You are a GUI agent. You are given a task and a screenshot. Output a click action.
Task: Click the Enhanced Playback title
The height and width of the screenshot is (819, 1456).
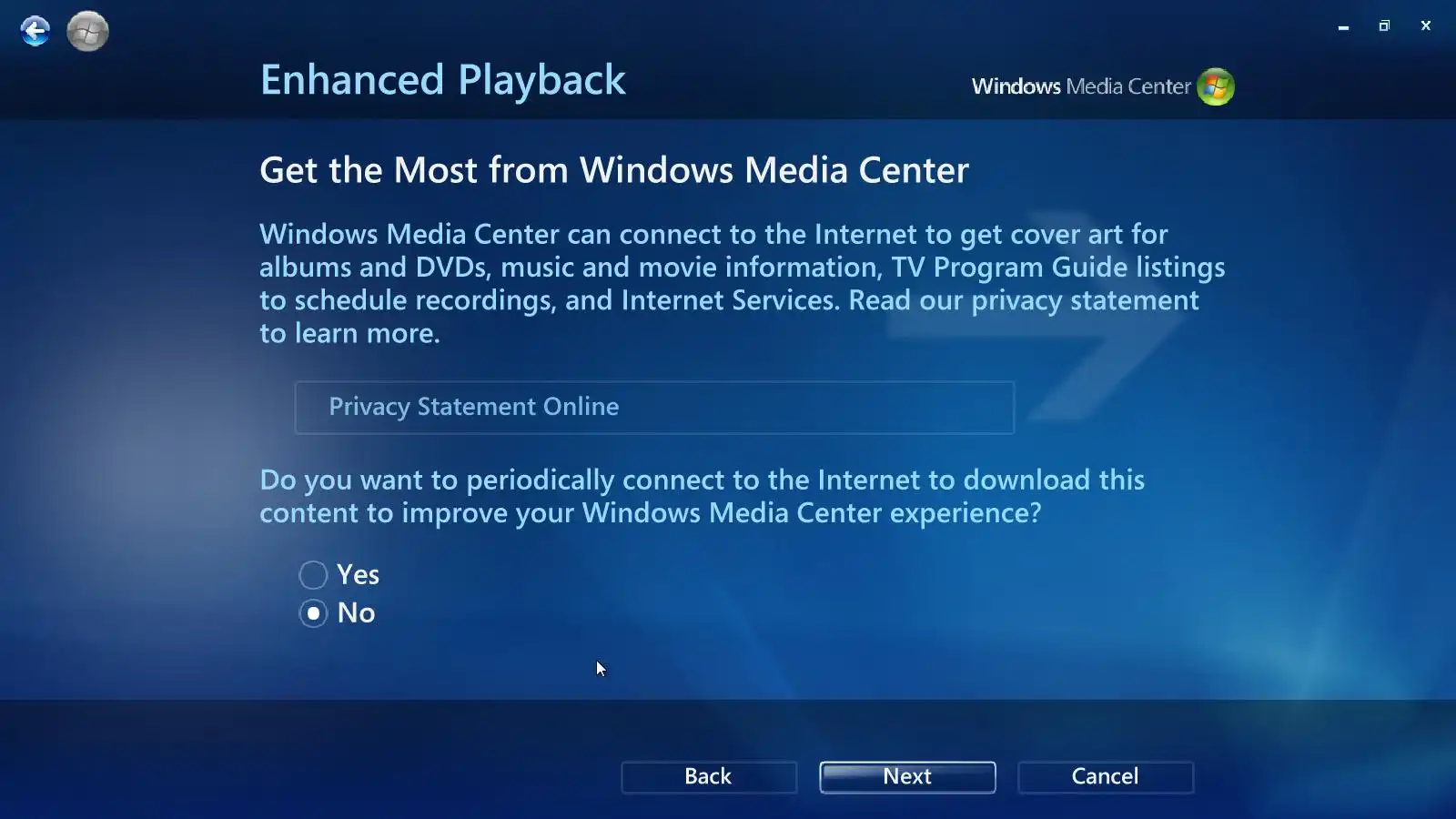tap(443, 80)
